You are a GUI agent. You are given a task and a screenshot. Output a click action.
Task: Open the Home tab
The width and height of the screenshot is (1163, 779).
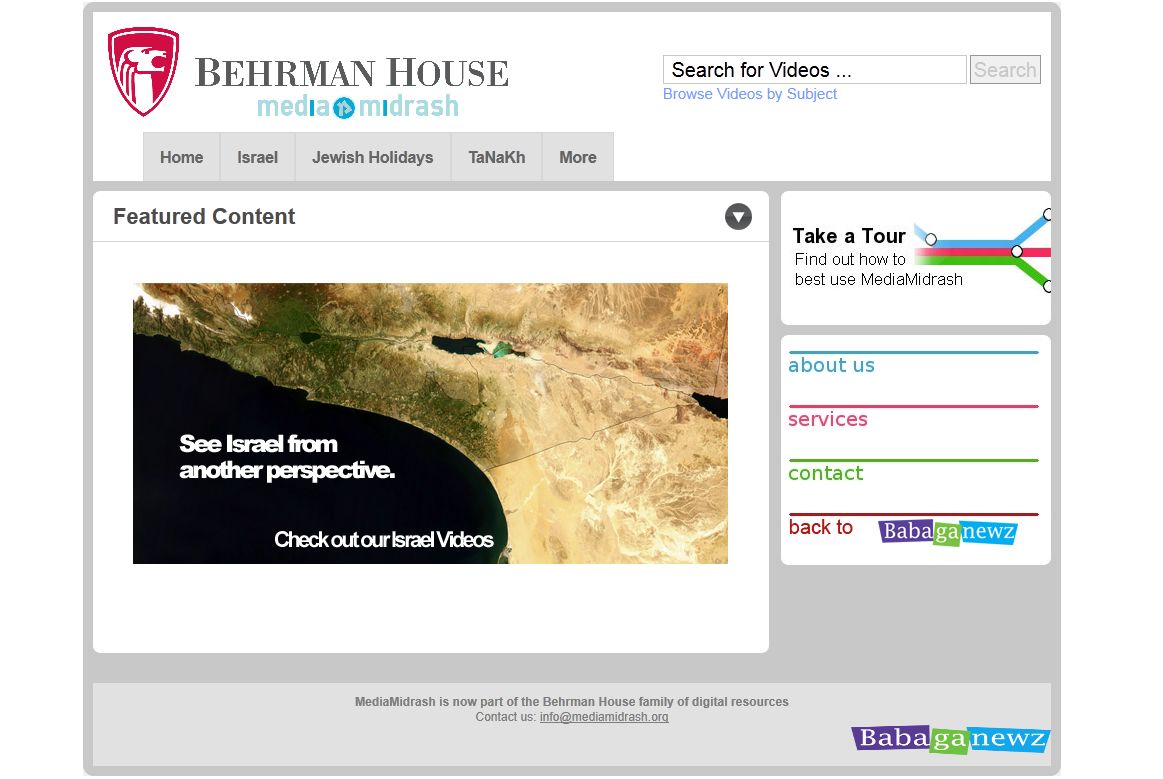coord(181,157)
